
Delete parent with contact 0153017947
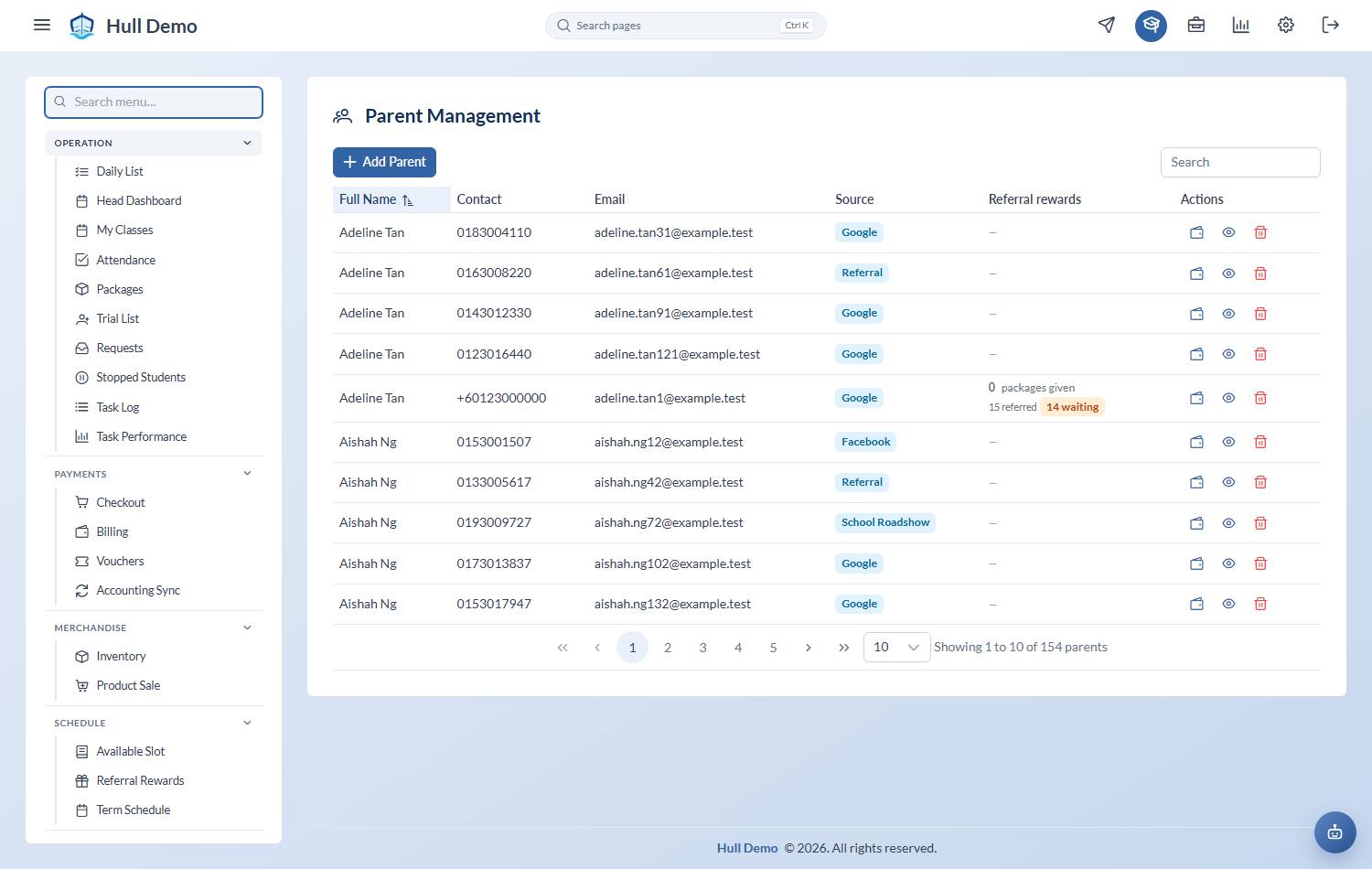click(1260, 604)
